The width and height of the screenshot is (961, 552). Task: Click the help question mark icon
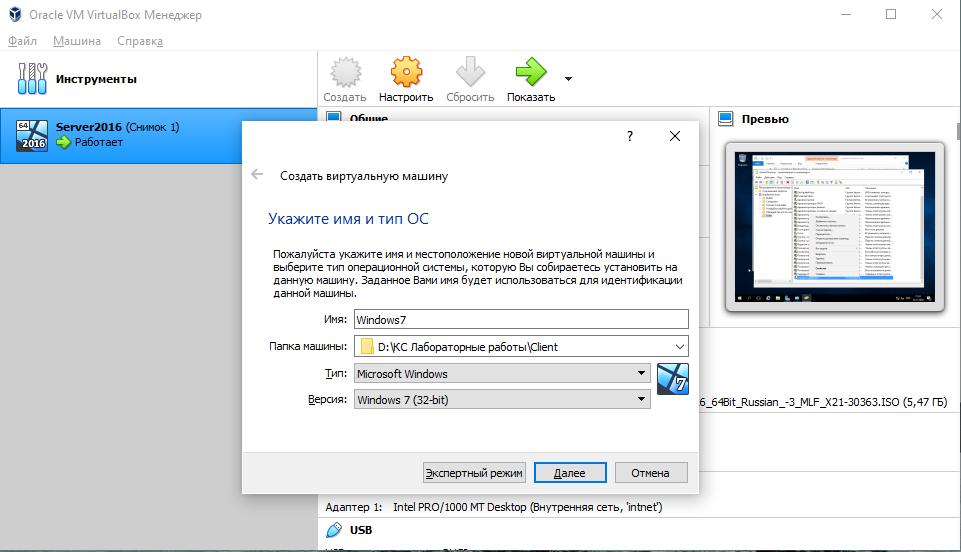629,136
